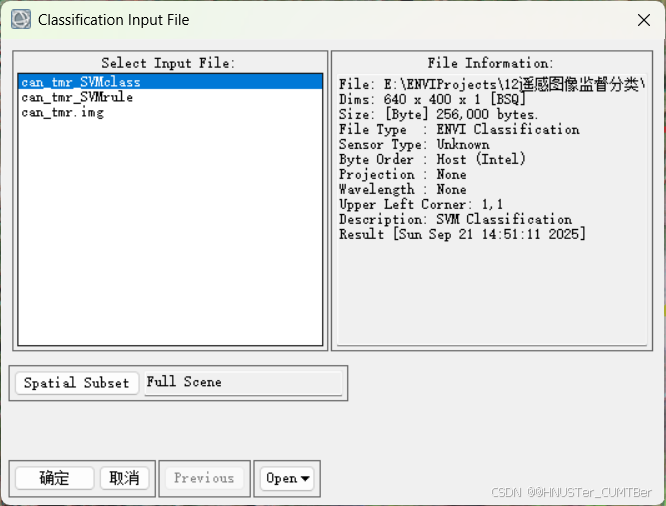Open the Spatial Subset settings
Image resolution: width=666 pixels, height=506 pixels.
click(77, 383)
